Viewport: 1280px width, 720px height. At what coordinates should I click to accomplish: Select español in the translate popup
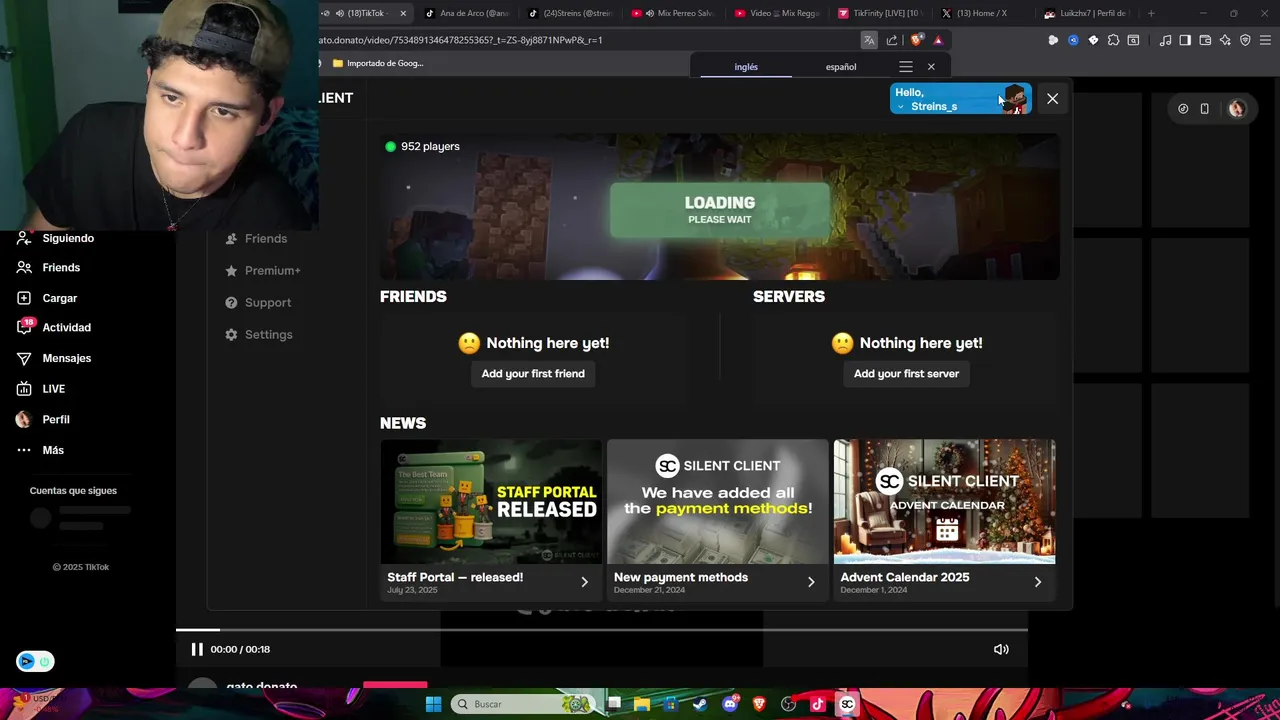(x=841, y=67)
